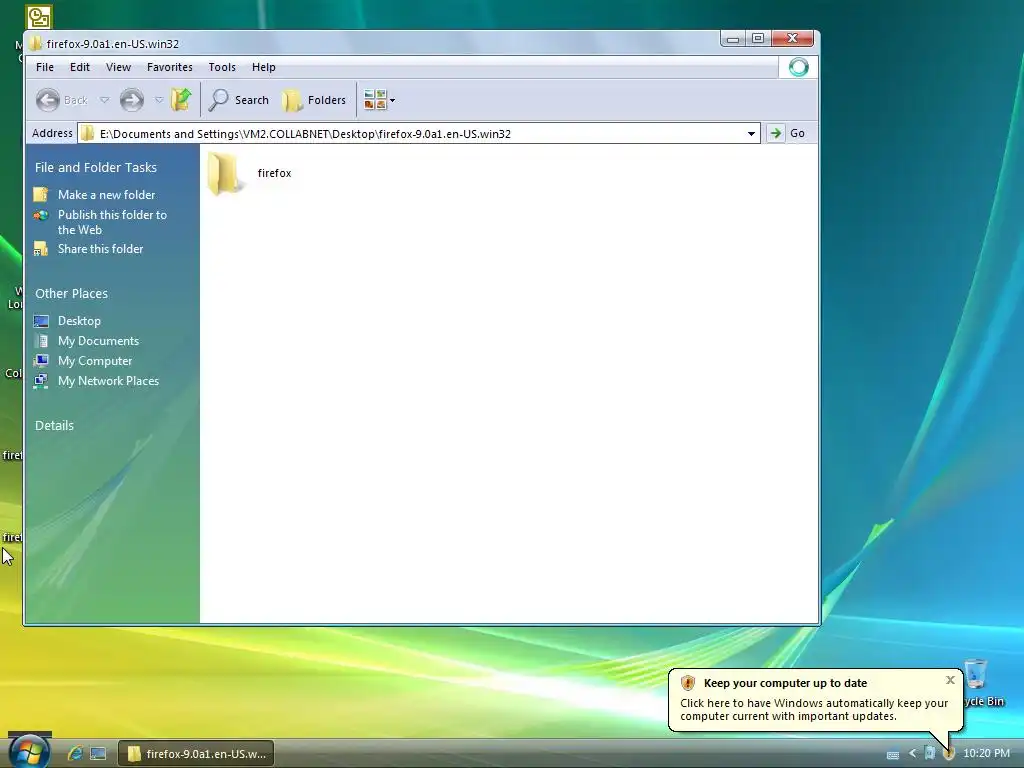1024x768 pixels.
Task: Launch Internet Explorer from quick launch
Action: tap(75, 754)
